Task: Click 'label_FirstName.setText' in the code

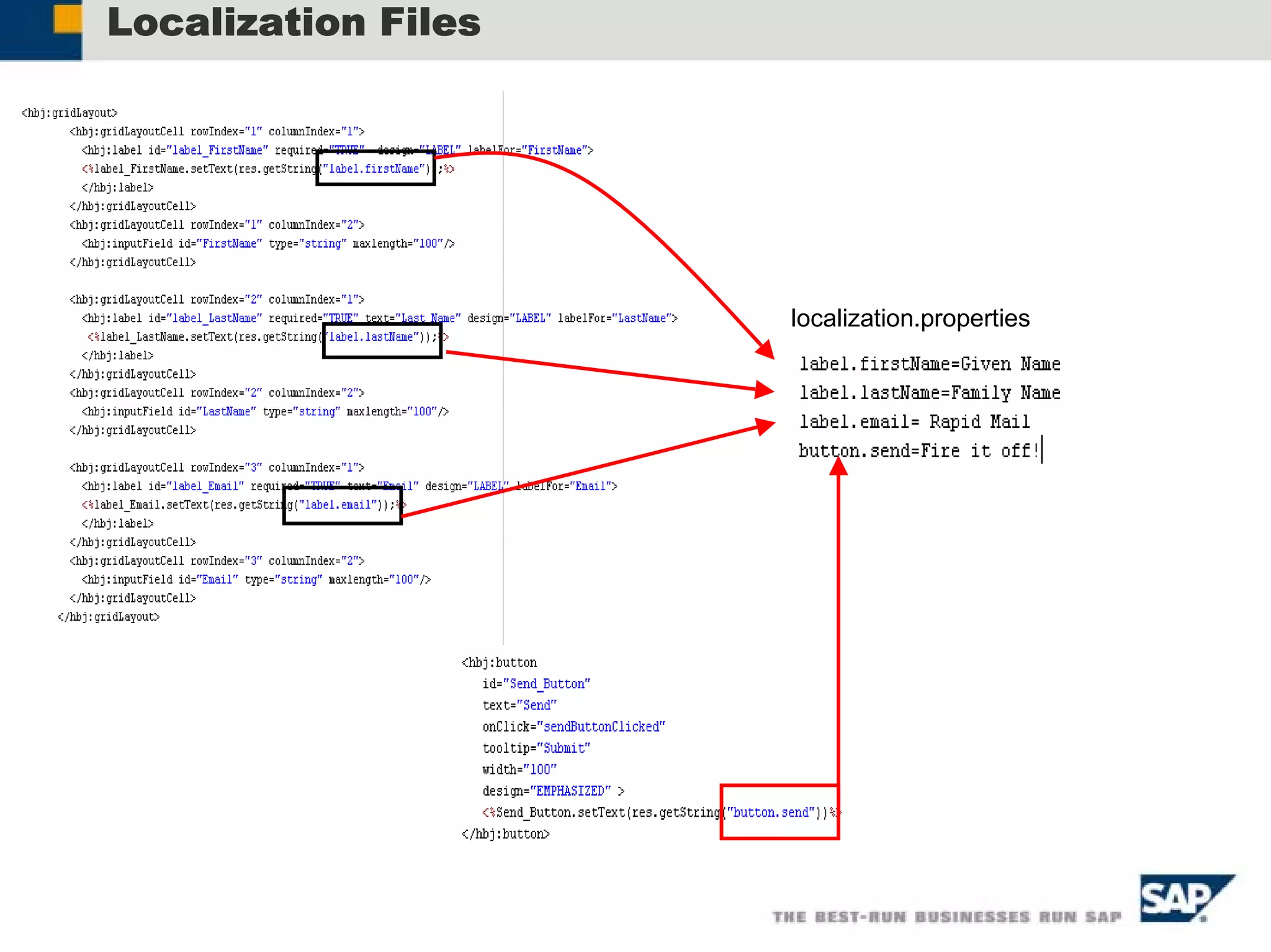Action: (164, 169)
